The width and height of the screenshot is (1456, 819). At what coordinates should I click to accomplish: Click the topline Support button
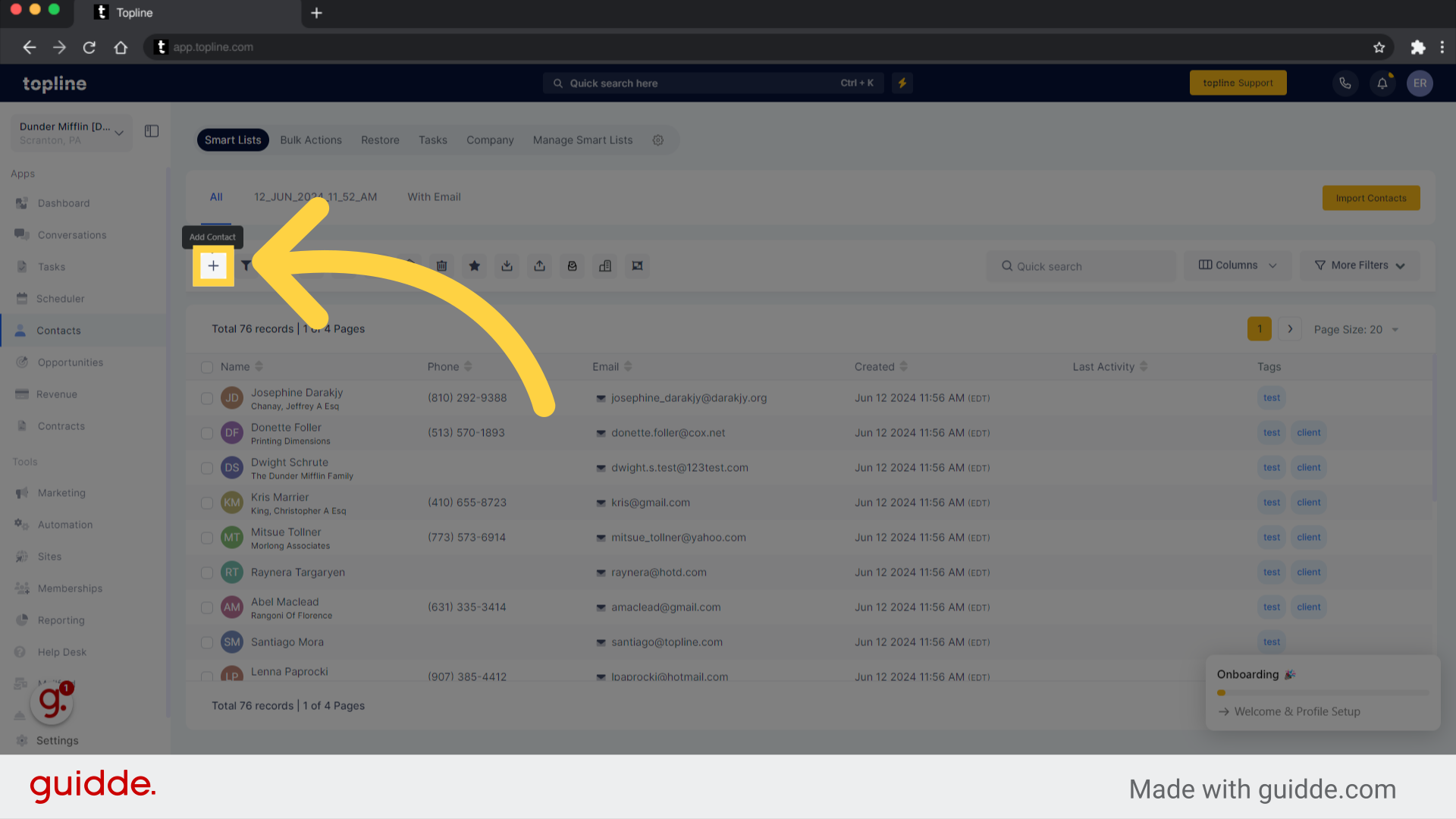(1238, 83)
